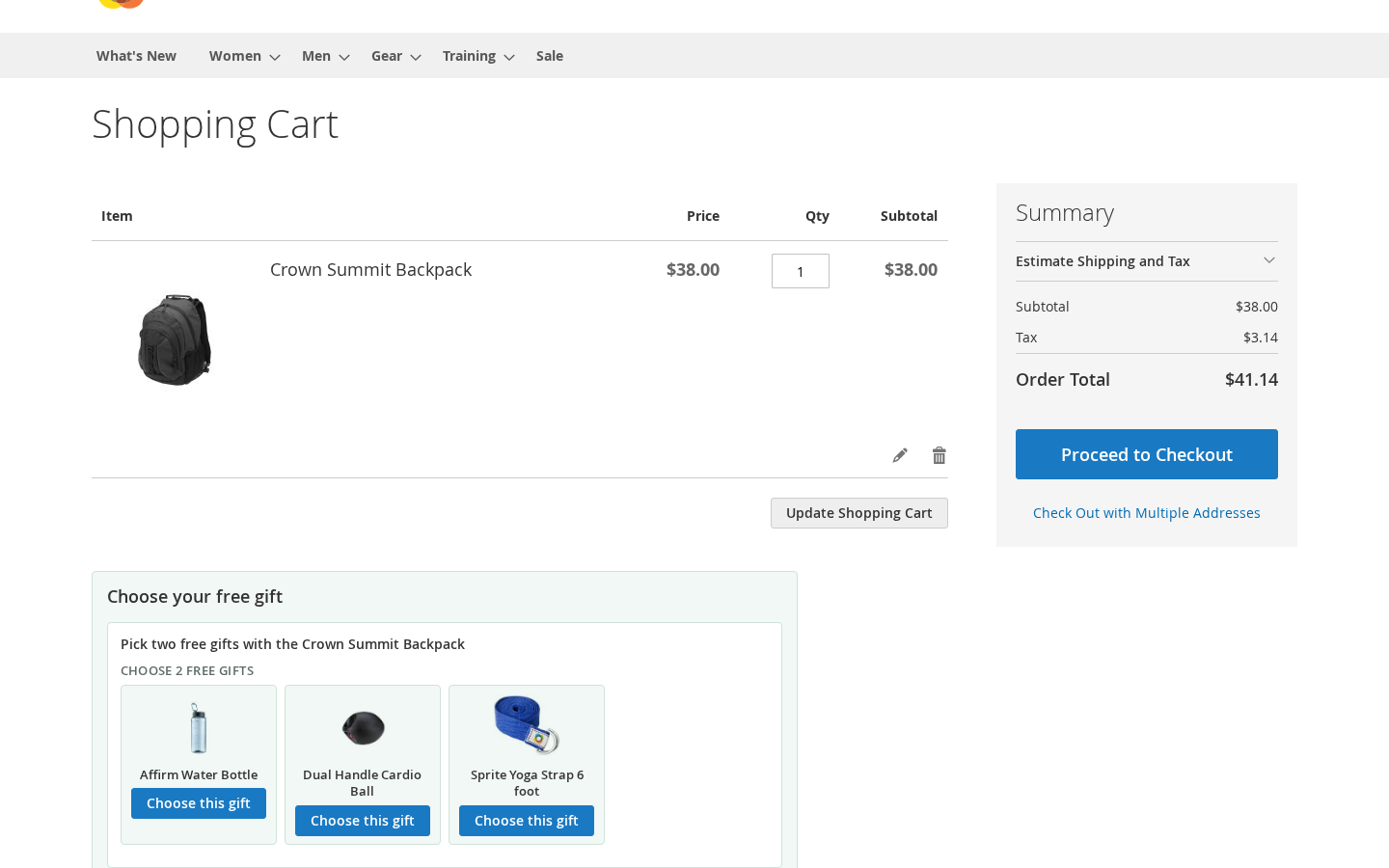Click the 'Sprite Yoga Strap 6 foot' gift name
Screen dimensions: 1389x868
pos(527,783)
